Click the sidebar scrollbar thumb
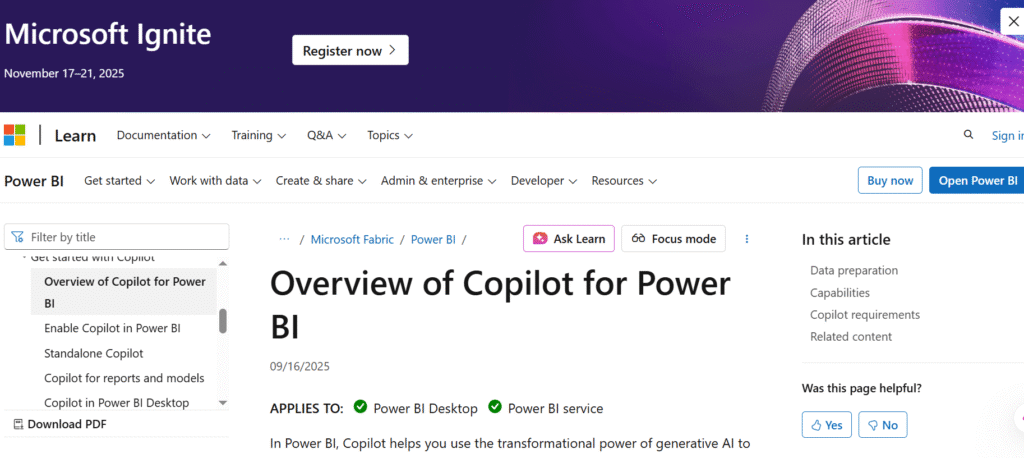This screenshot has height=458, width=1024. pyautogui.click(x=223, y=321)
